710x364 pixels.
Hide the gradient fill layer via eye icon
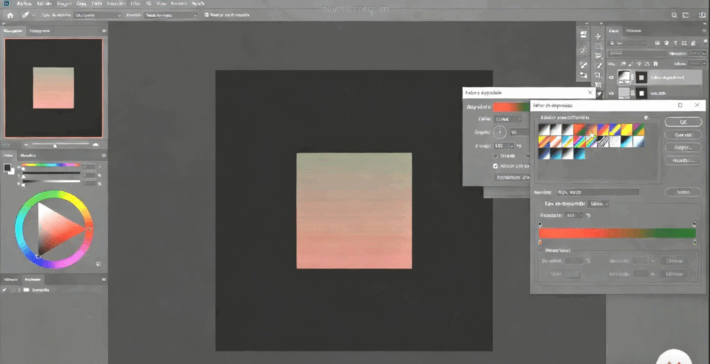click(x=611, y=77)
